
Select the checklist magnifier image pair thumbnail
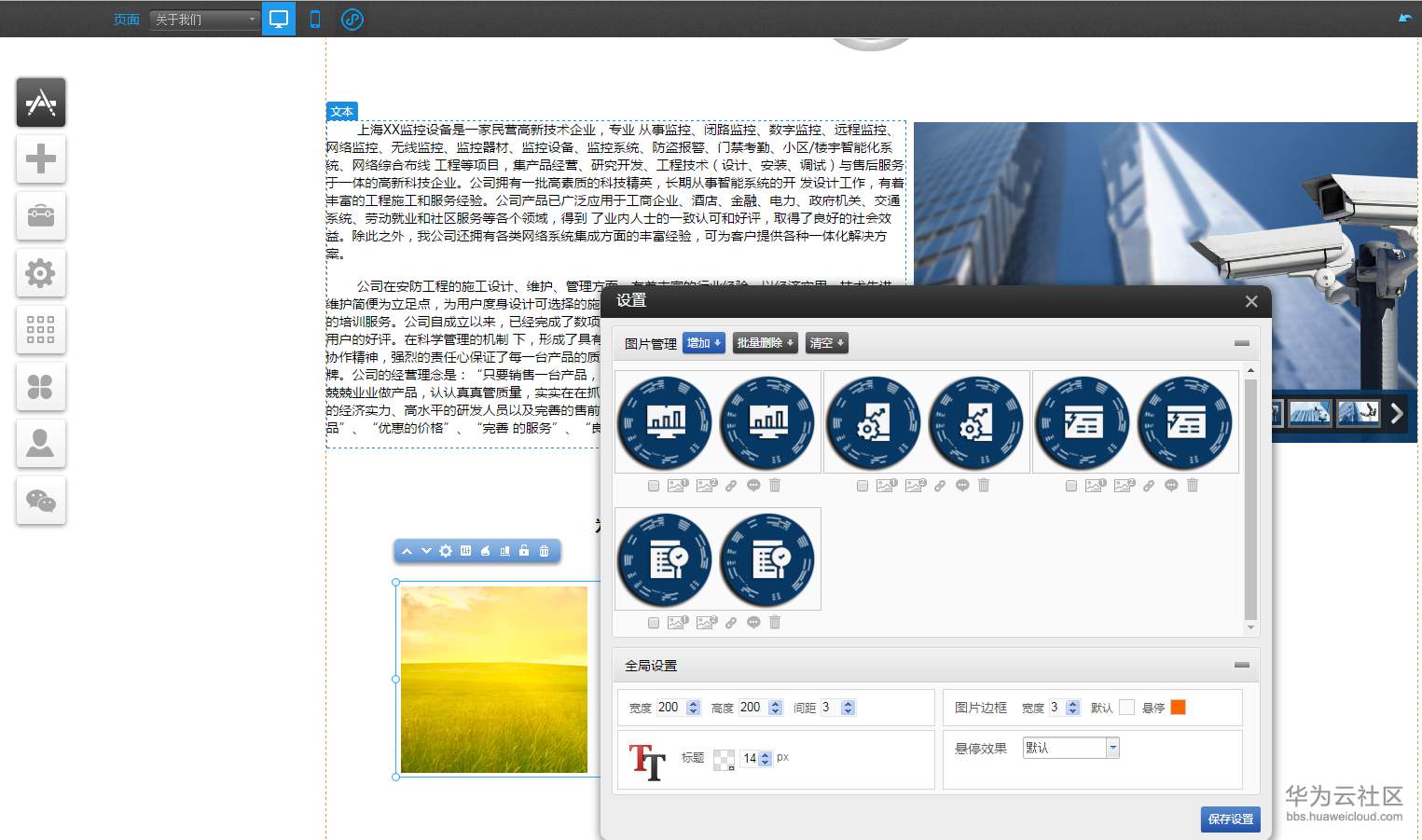tap(718, 559)
